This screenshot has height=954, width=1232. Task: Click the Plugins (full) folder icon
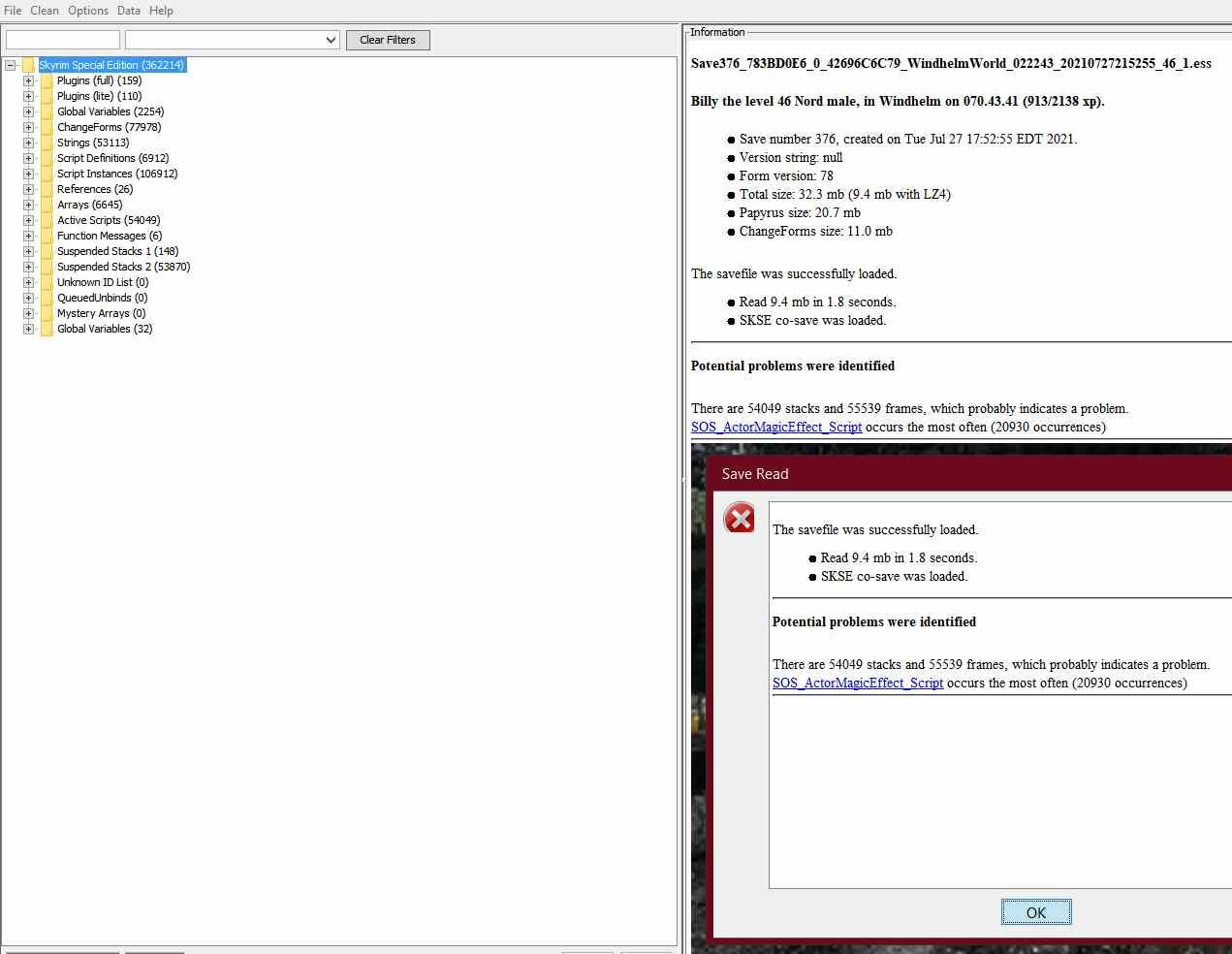tap(47, 80)
